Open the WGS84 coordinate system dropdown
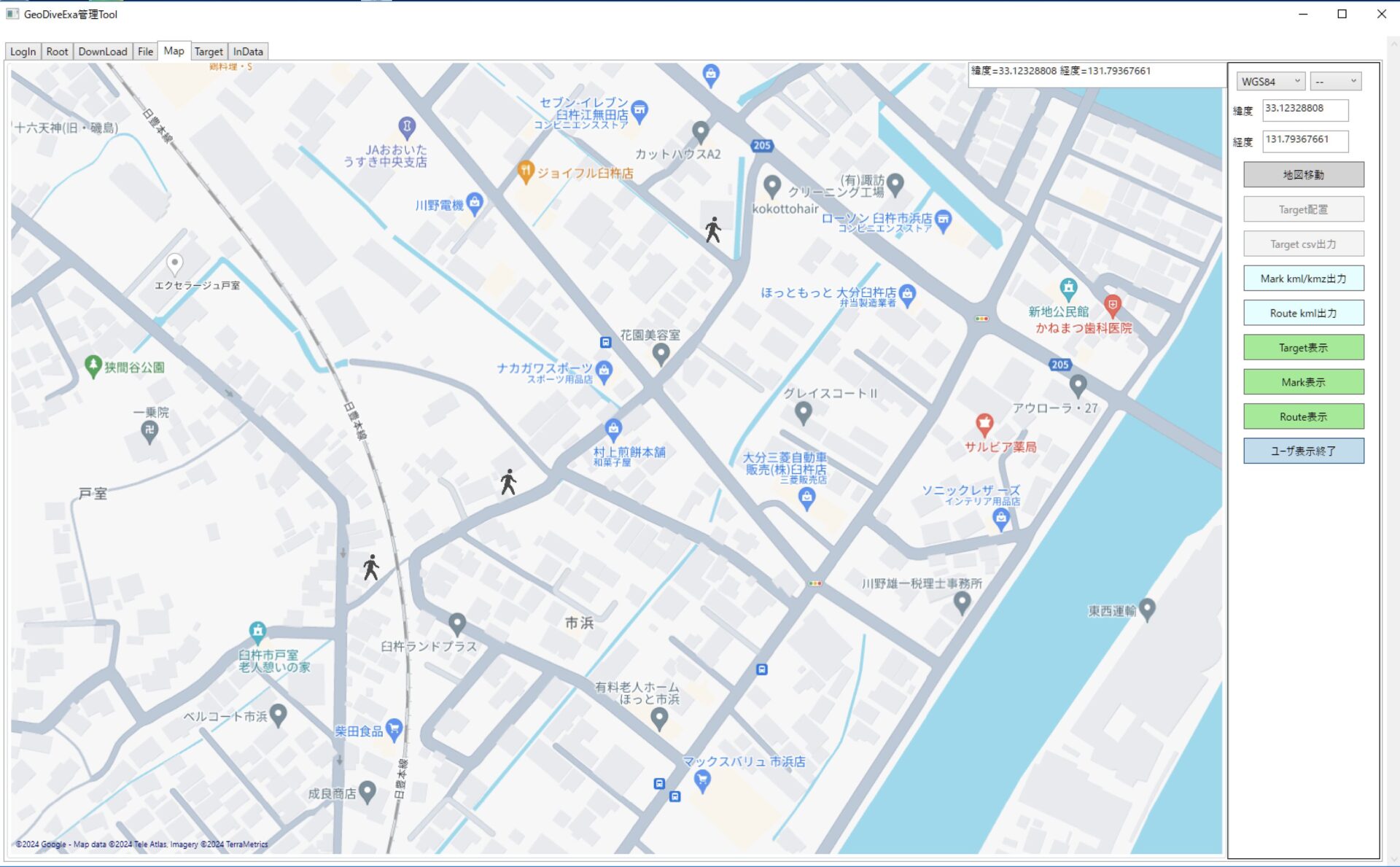The image size is (1400, 867). (1270, 82)
